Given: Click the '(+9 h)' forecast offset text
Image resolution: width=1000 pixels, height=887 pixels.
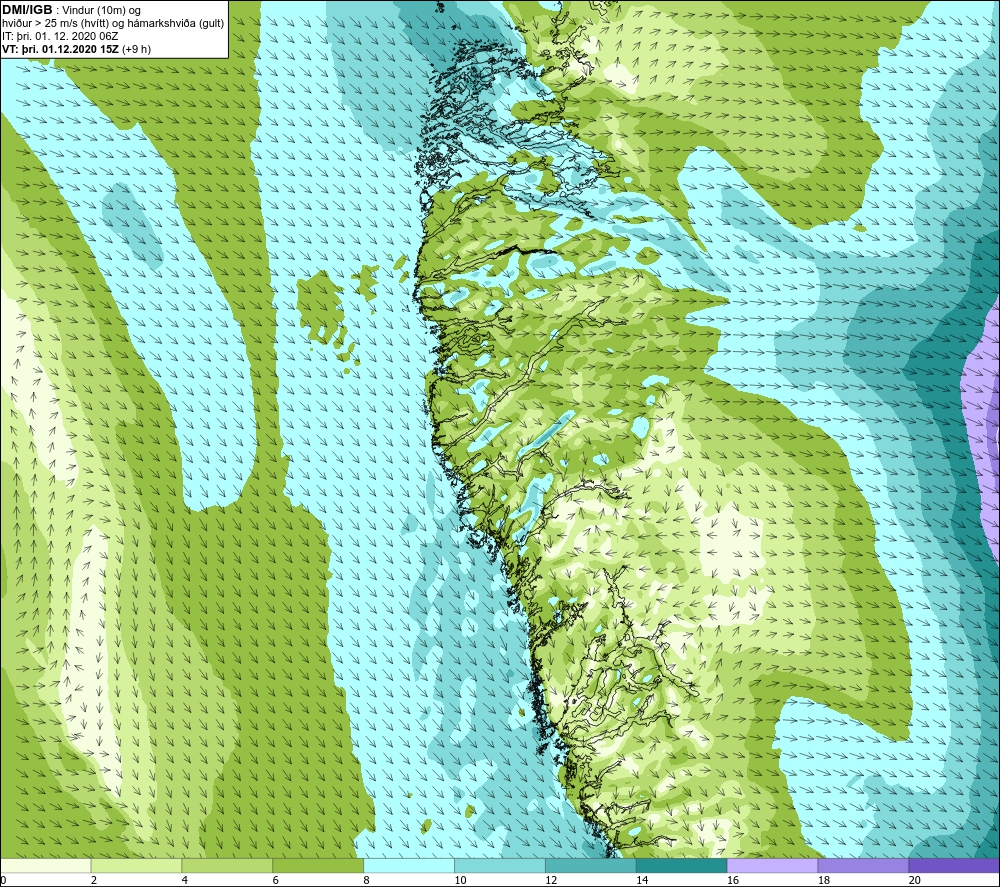Looking at the screenshot, I should pos(136,49).
